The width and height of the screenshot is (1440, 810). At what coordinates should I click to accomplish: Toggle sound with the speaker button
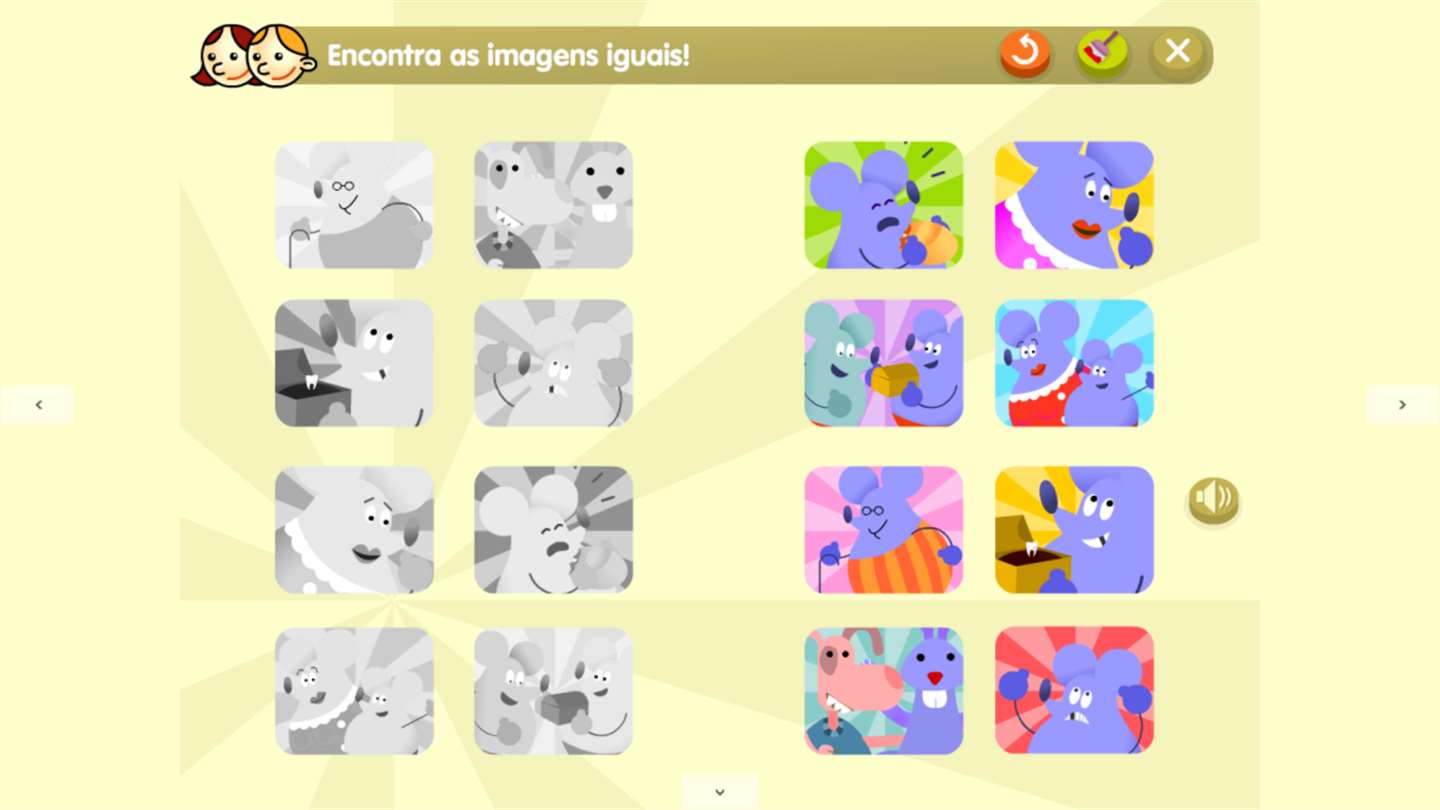1213,500
